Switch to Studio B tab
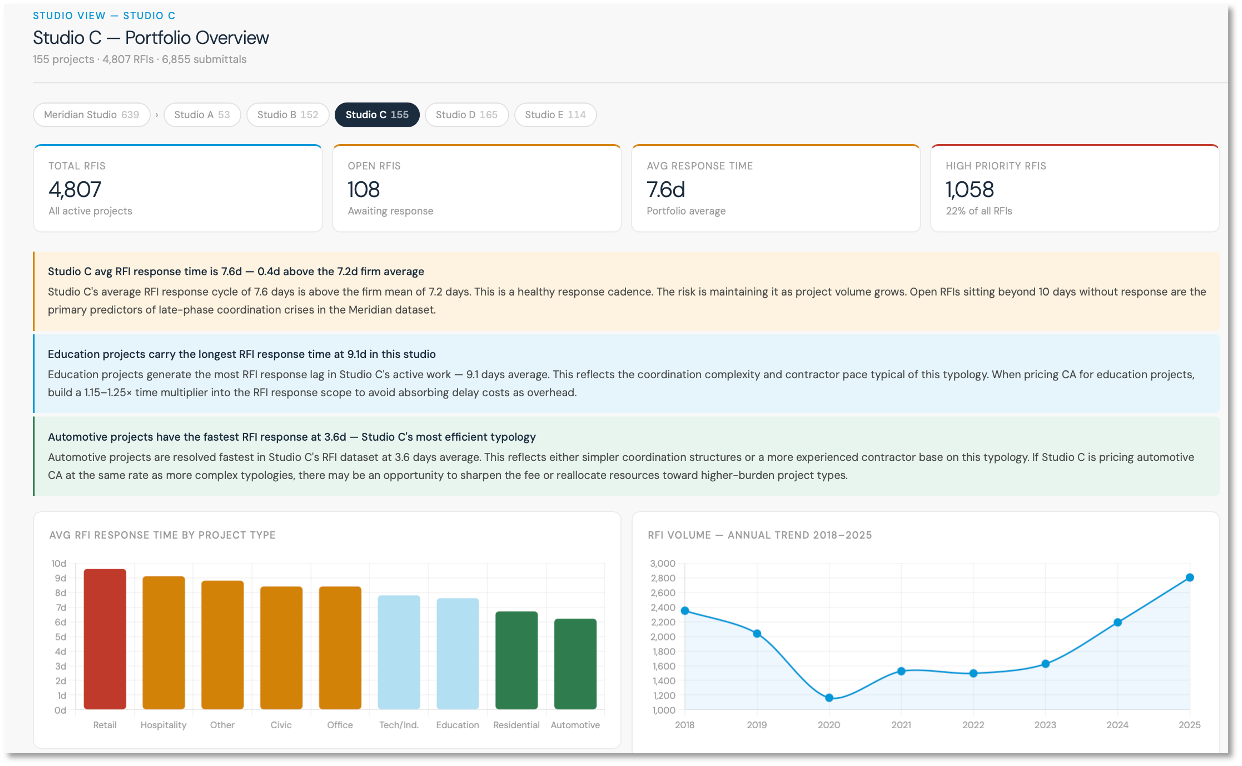Screen dimensions: 1242x766 (x=288, y=115)
